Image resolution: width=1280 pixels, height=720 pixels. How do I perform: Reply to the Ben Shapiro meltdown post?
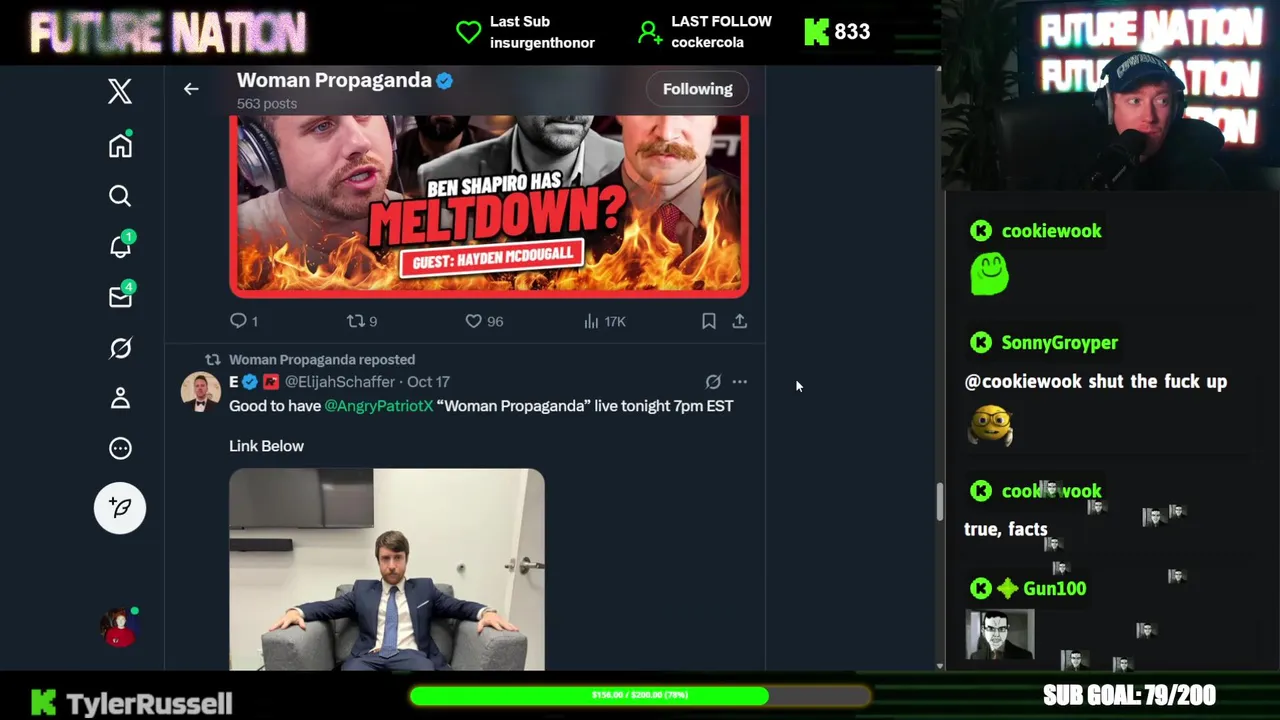(x=244, y=321)
